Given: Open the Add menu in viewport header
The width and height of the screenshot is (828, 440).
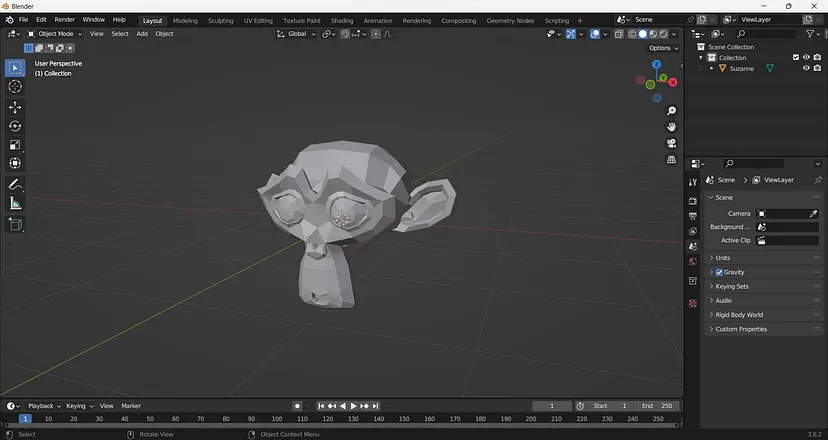Looking at the screenshot, I should tap(142, 34).
